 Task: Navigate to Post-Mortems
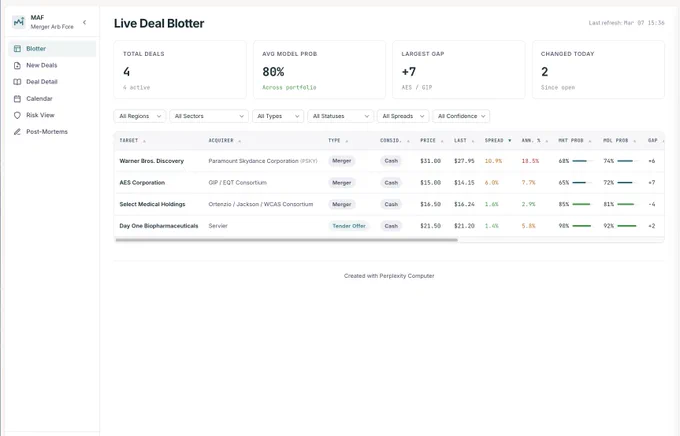[x=52, y=132]
